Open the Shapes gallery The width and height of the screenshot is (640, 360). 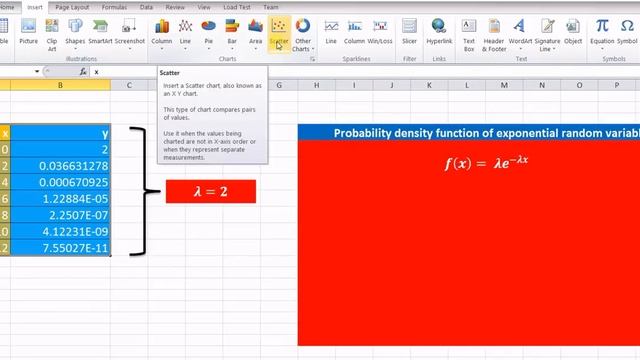pos(75,34)
